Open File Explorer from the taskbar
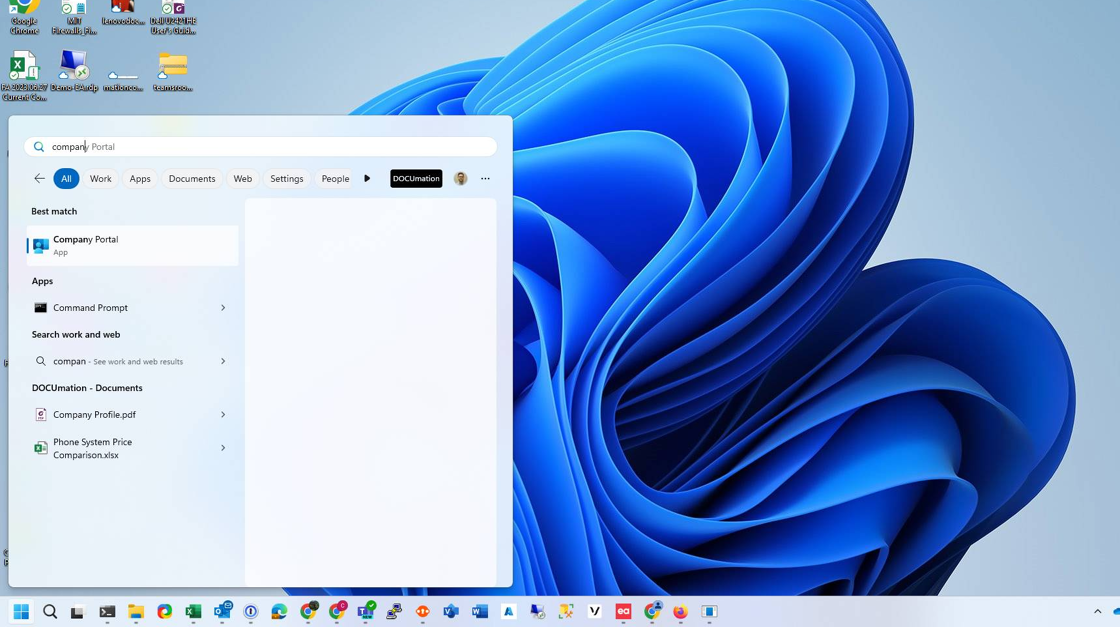This screenshot has width=1120, height=627. 136,612
